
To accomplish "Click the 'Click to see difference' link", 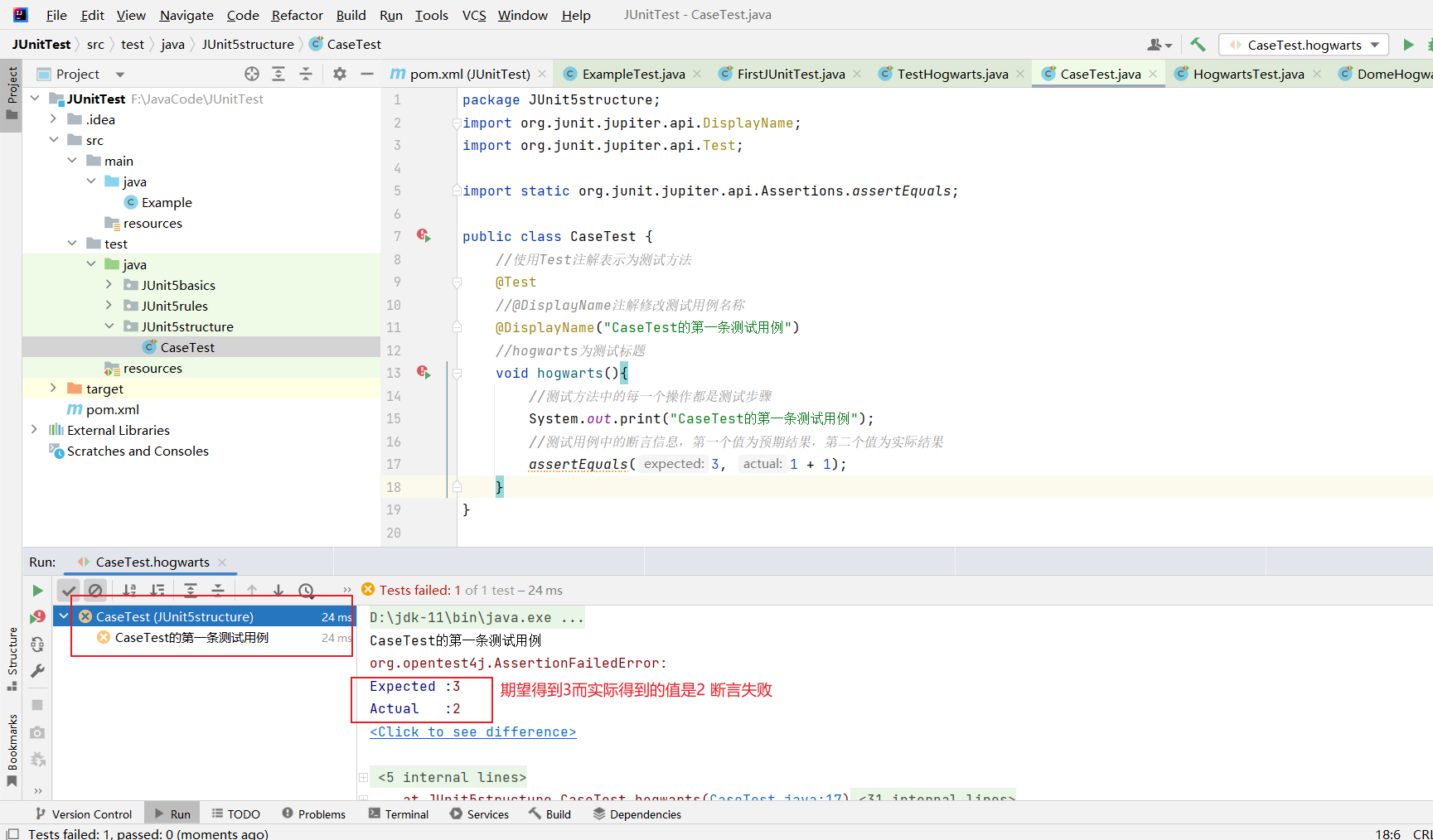I will [x=472, y=731].
